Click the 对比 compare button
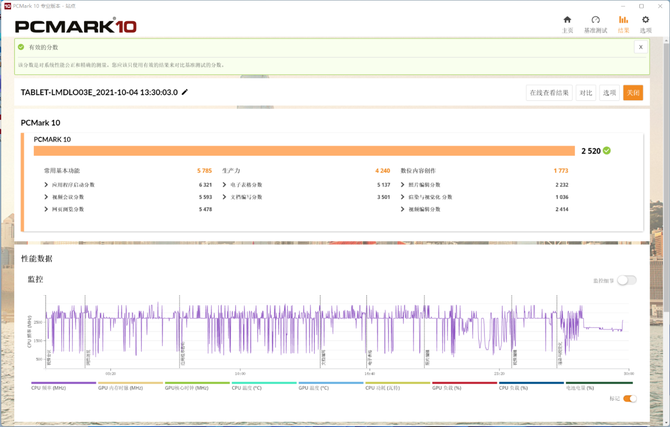 click(586, 93)
